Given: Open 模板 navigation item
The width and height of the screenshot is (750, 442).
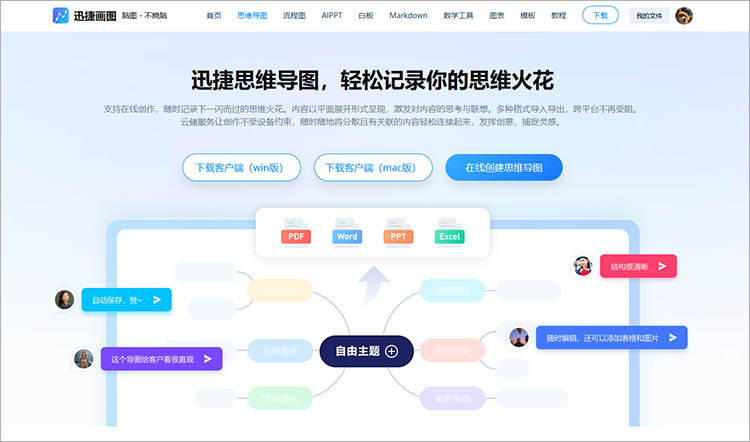Looking at the screenshot, I should pos(528,15).
